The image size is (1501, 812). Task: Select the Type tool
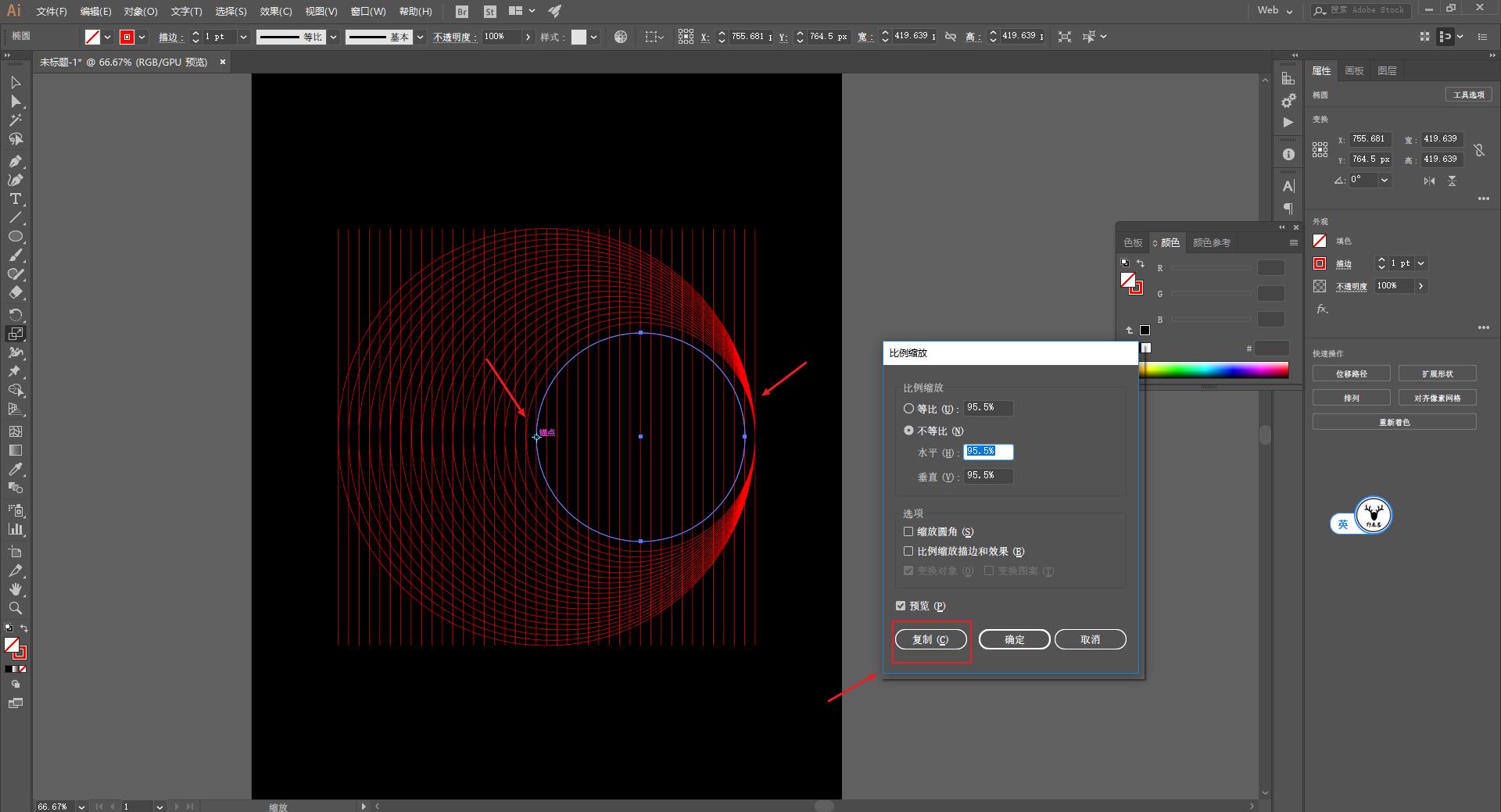coord(15,199)
